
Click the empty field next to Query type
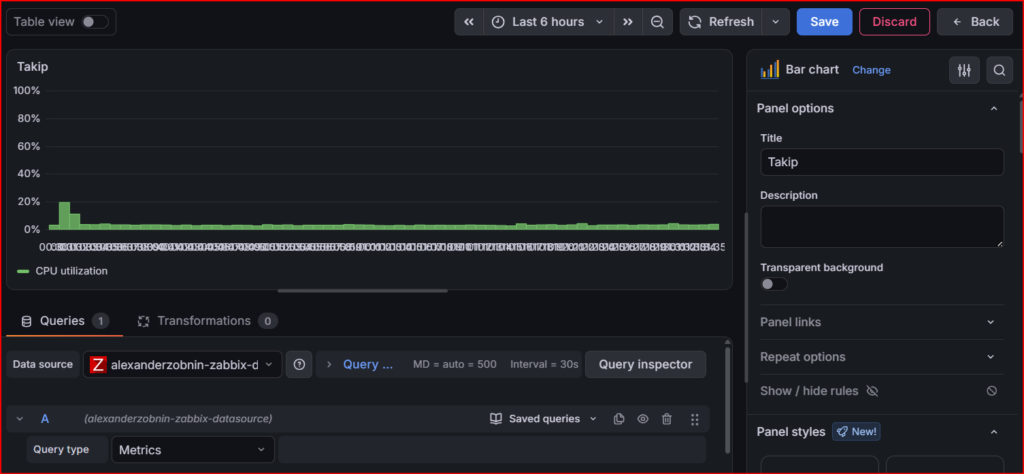[492, 450]
